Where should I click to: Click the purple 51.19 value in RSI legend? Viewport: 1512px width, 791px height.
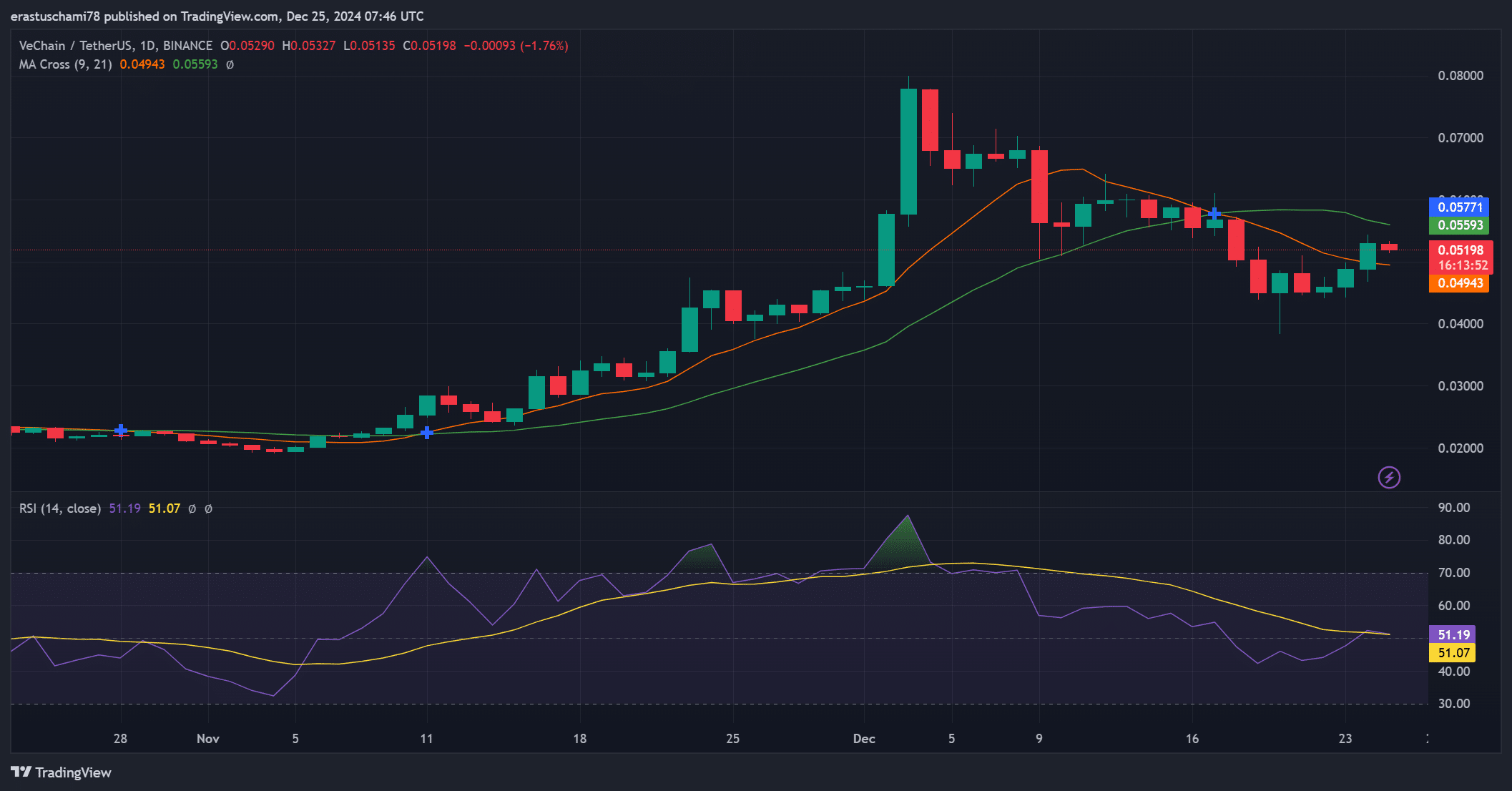pos(124,508)
